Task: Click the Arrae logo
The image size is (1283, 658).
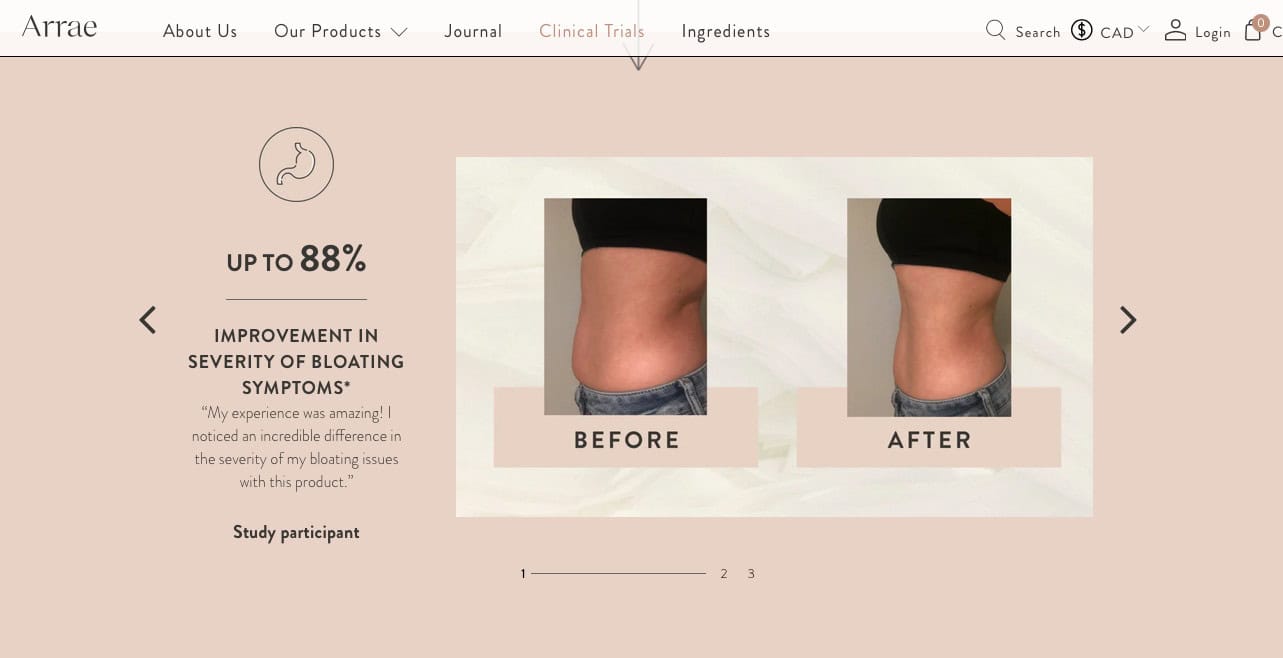Action: click(x=59, y=26)
